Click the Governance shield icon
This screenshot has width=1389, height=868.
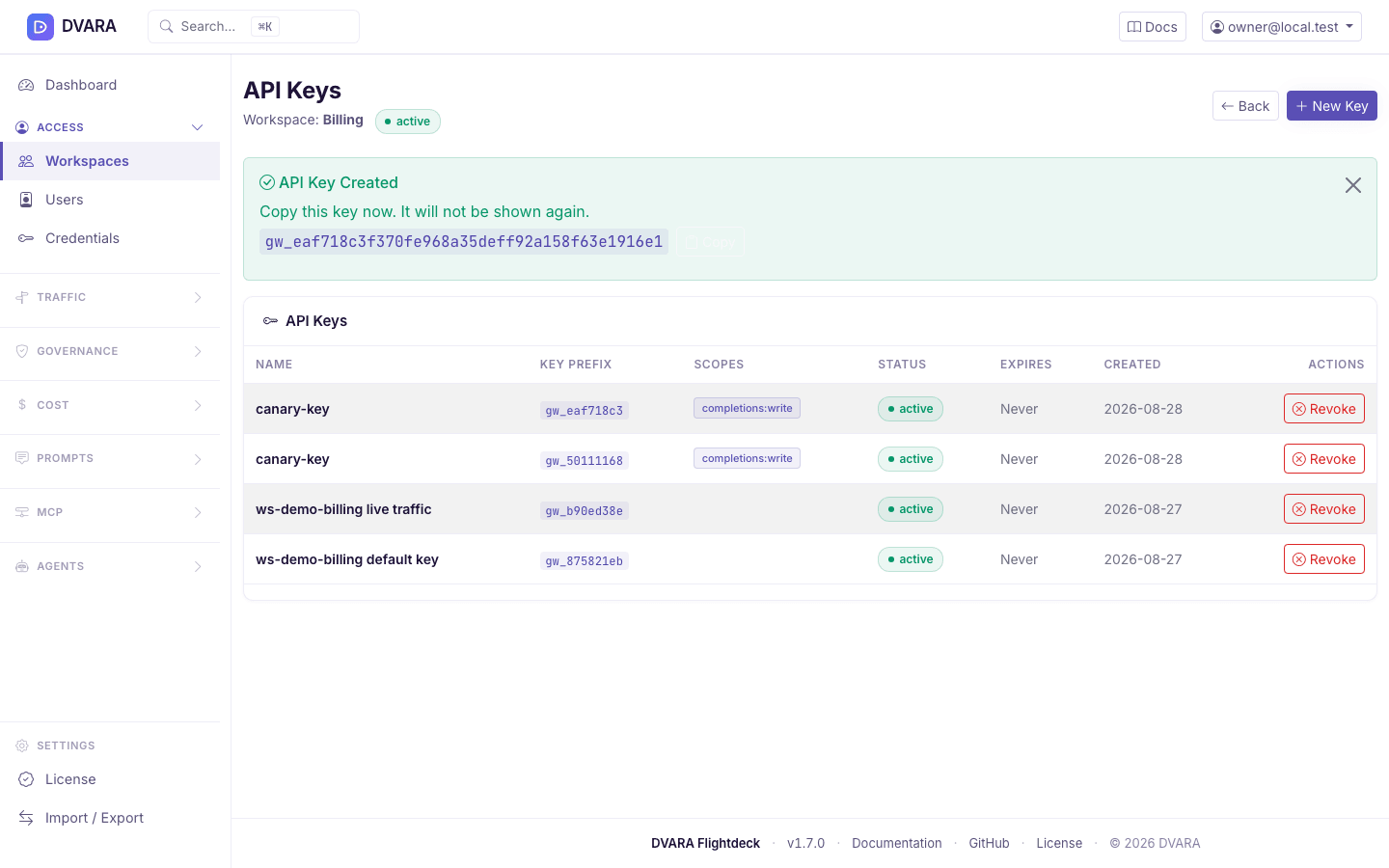coord(22,351)
